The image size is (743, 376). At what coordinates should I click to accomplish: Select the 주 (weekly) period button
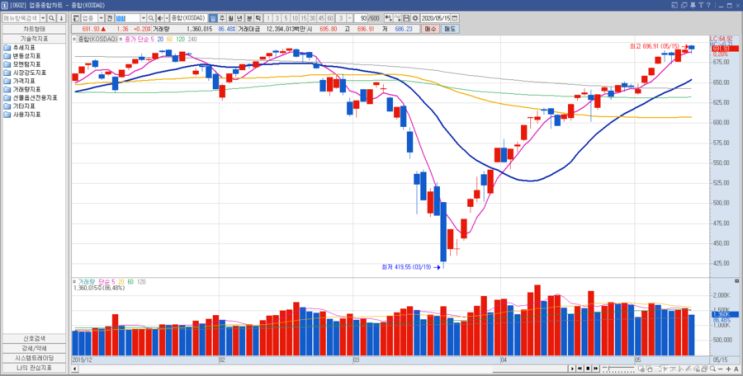(x=222, y=18)
